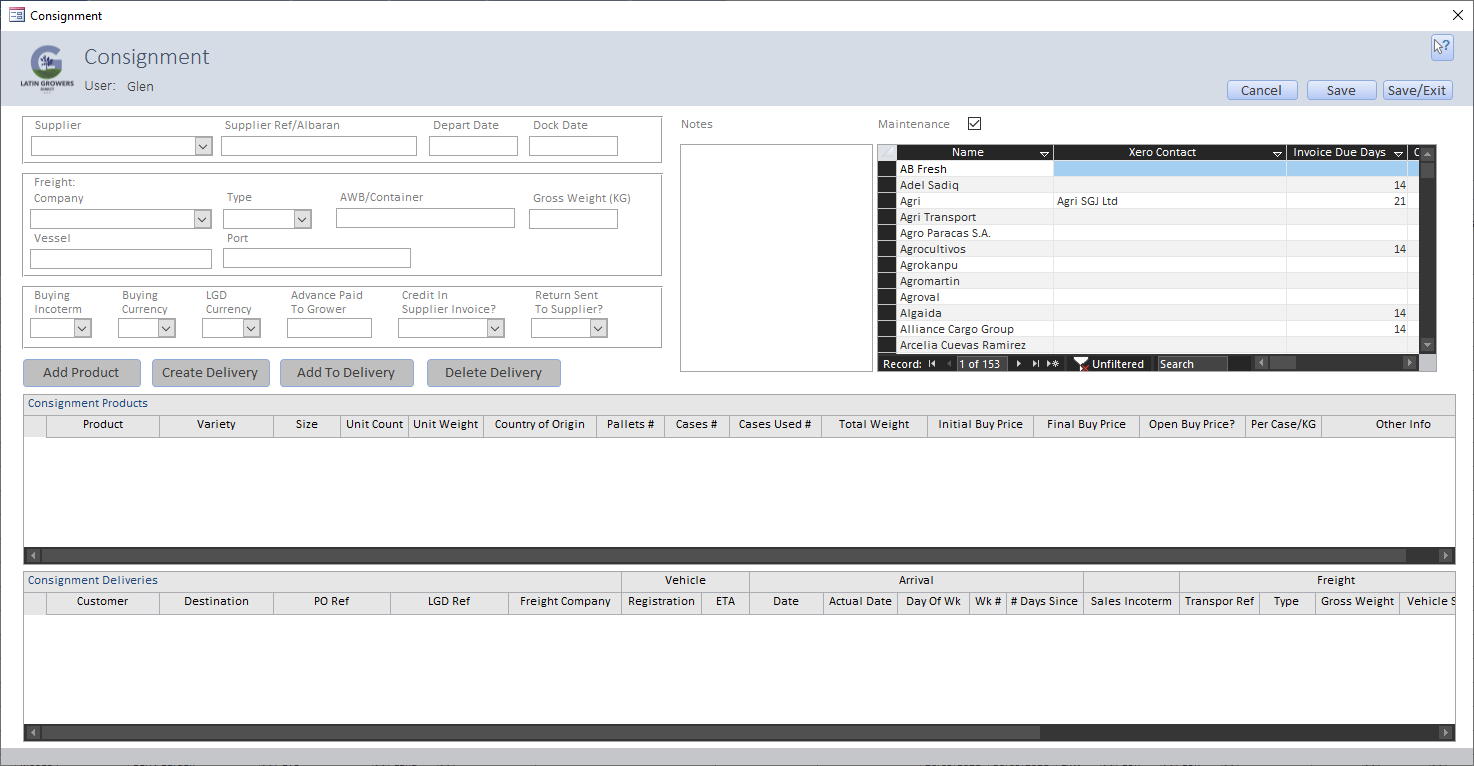
Task: Jump to last record in supplier navigator
Action: (1036, 364)
